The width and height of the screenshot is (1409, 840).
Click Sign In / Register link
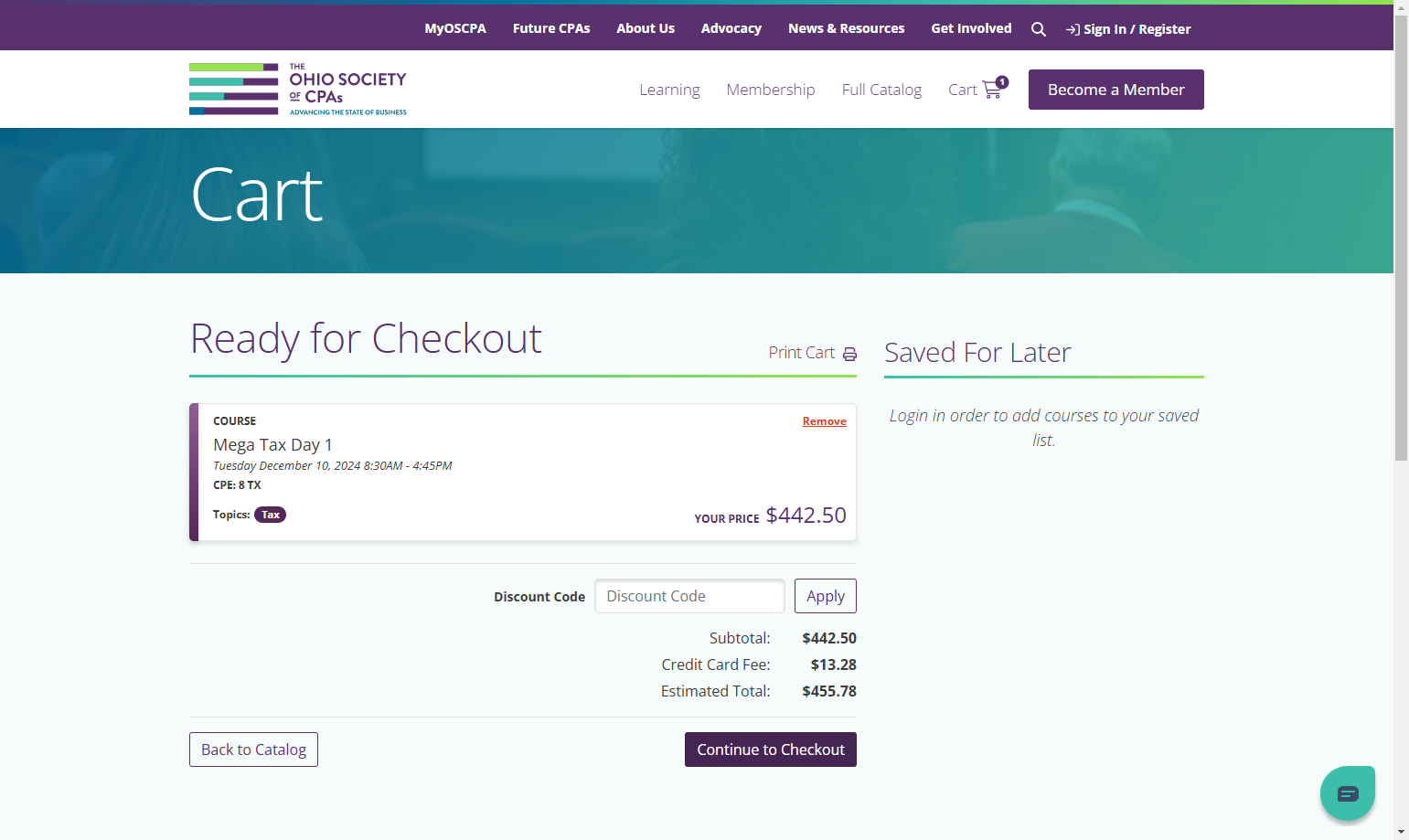pos(1128,29)
